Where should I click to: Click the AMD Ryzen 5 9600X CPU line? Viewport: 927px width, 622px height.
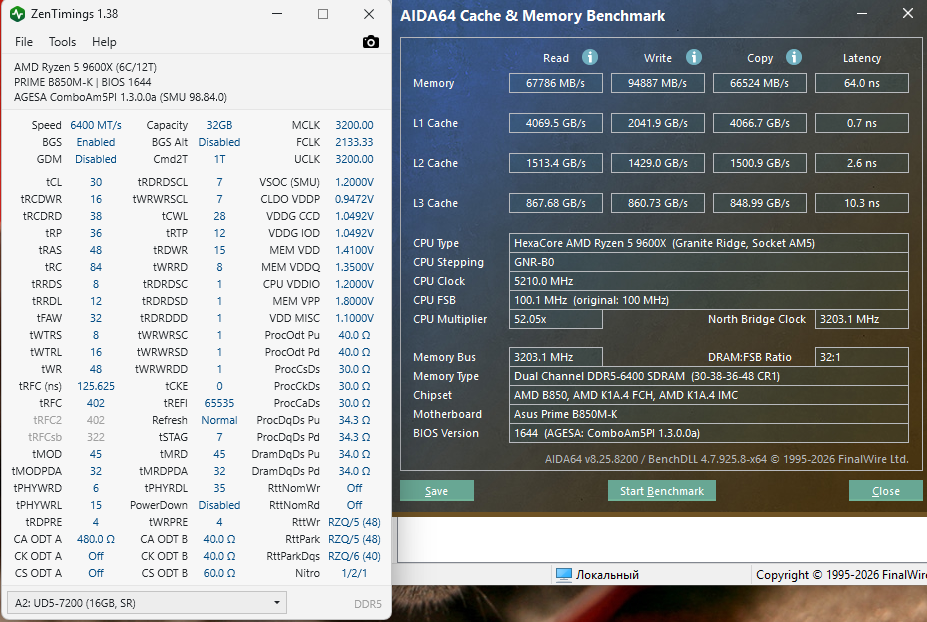pyautogui.click(x=85, y=67)
